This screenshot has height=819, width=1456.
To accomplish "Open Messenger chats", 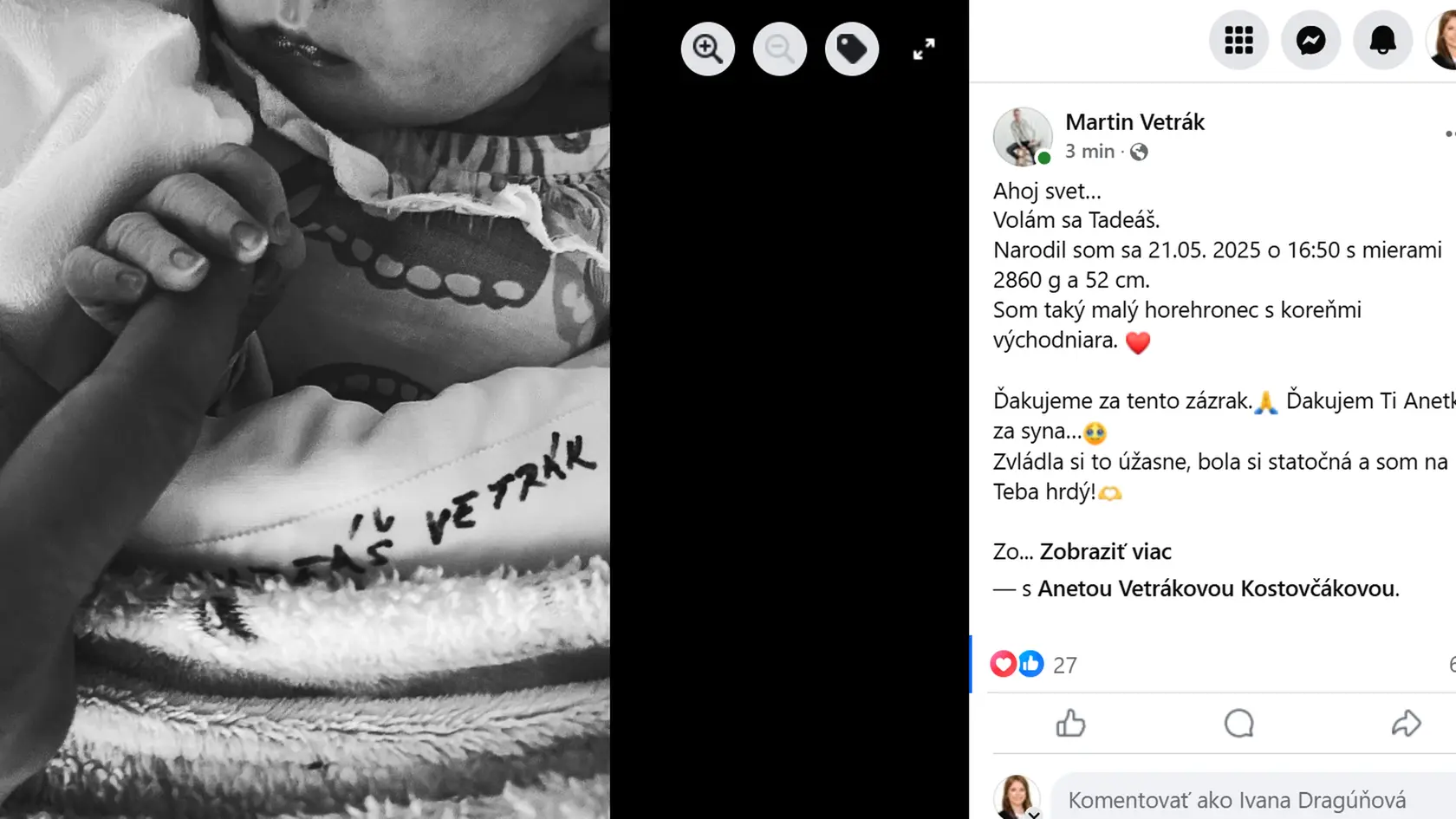I will coord(1310,40).
